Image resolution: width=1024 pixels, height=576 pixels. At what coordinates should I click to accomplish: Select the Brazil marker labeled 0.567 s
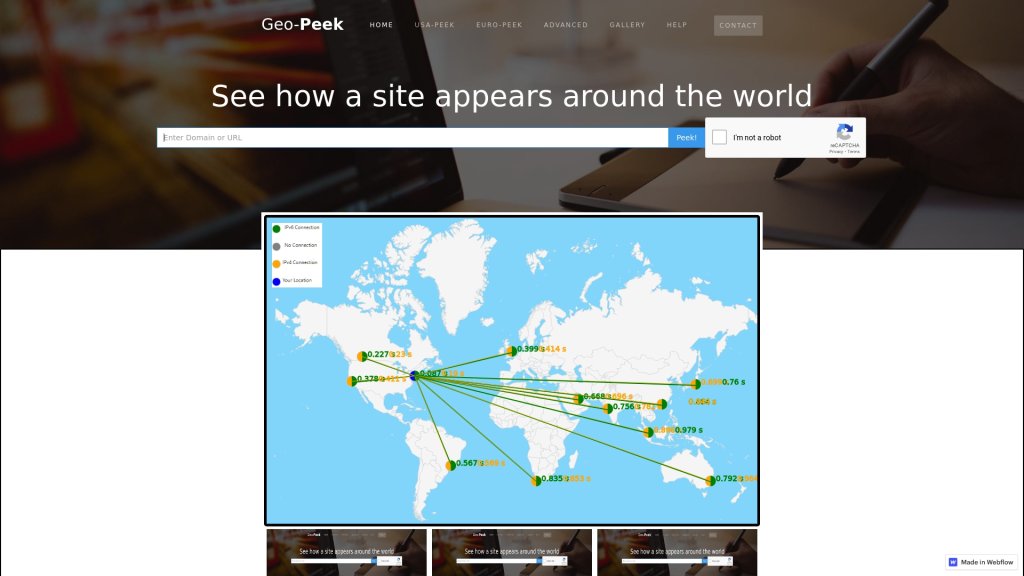450,465
